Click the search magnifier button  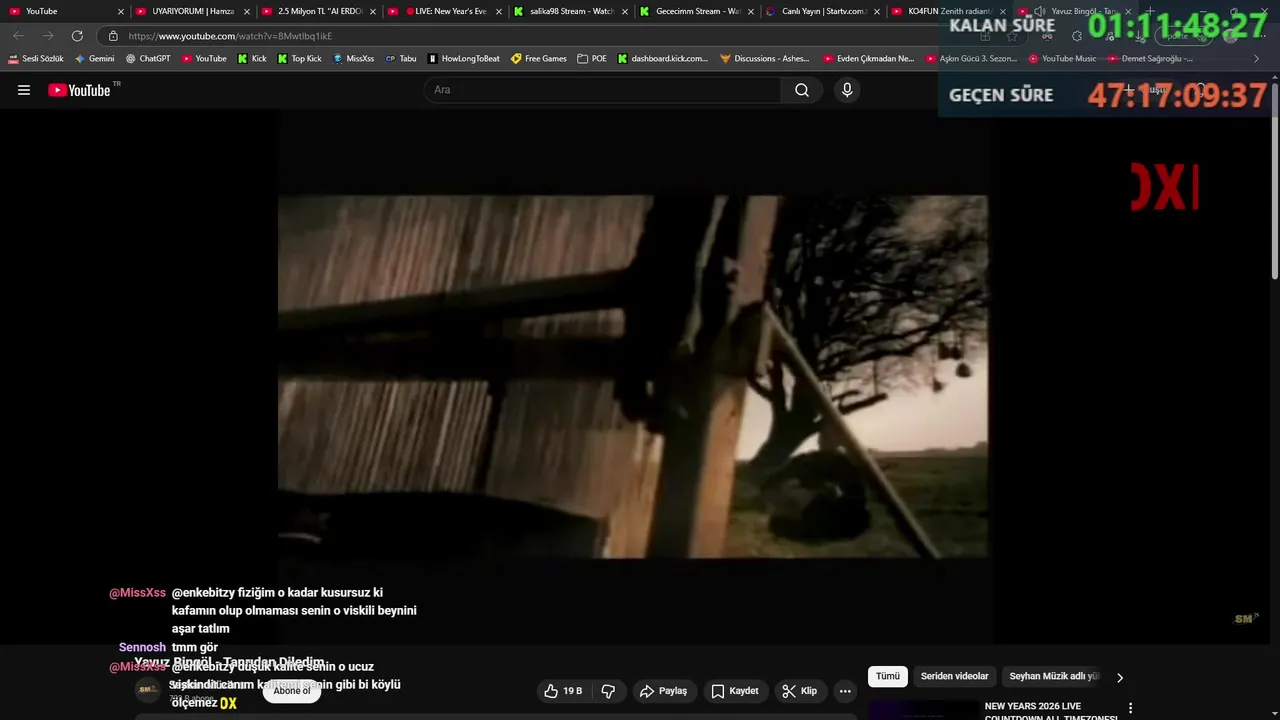[802, 90]
